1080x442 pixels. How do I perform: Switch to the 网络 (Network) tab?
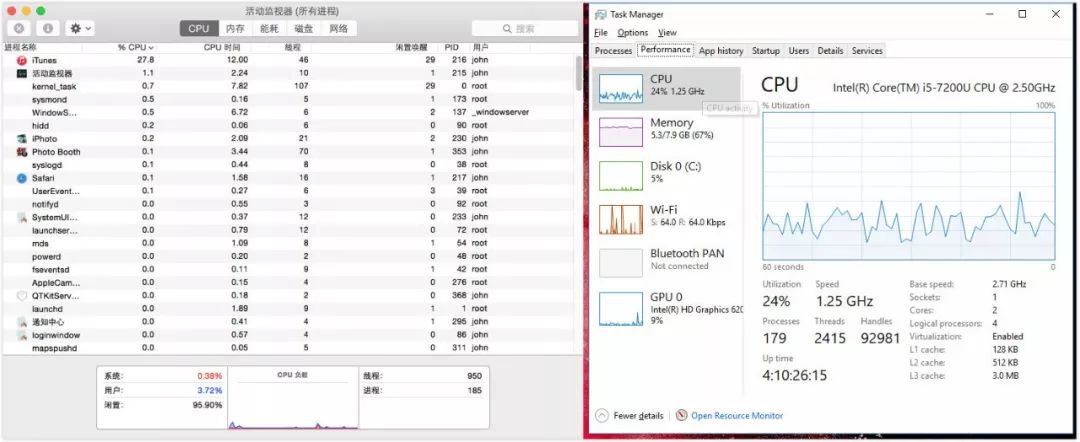click(x=339, y=28)
